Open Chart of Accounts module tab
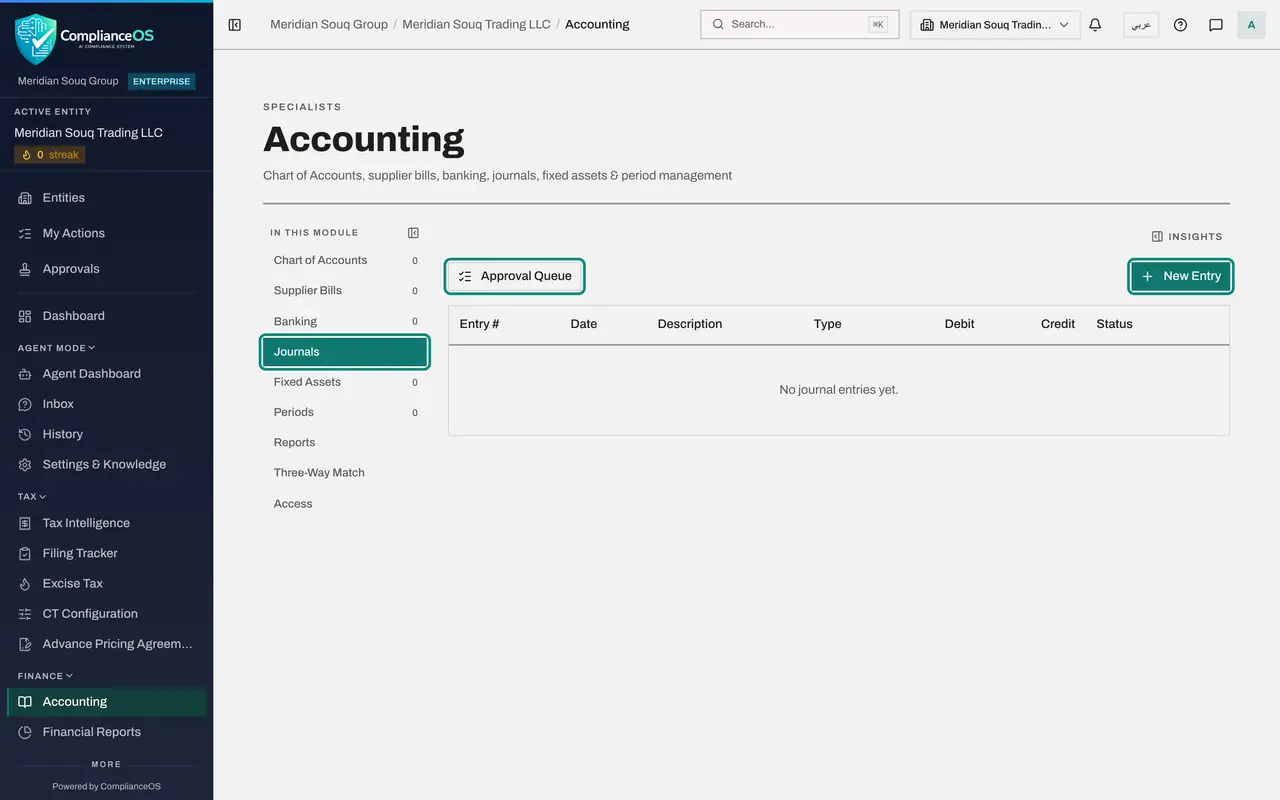 tap(344, 260)
